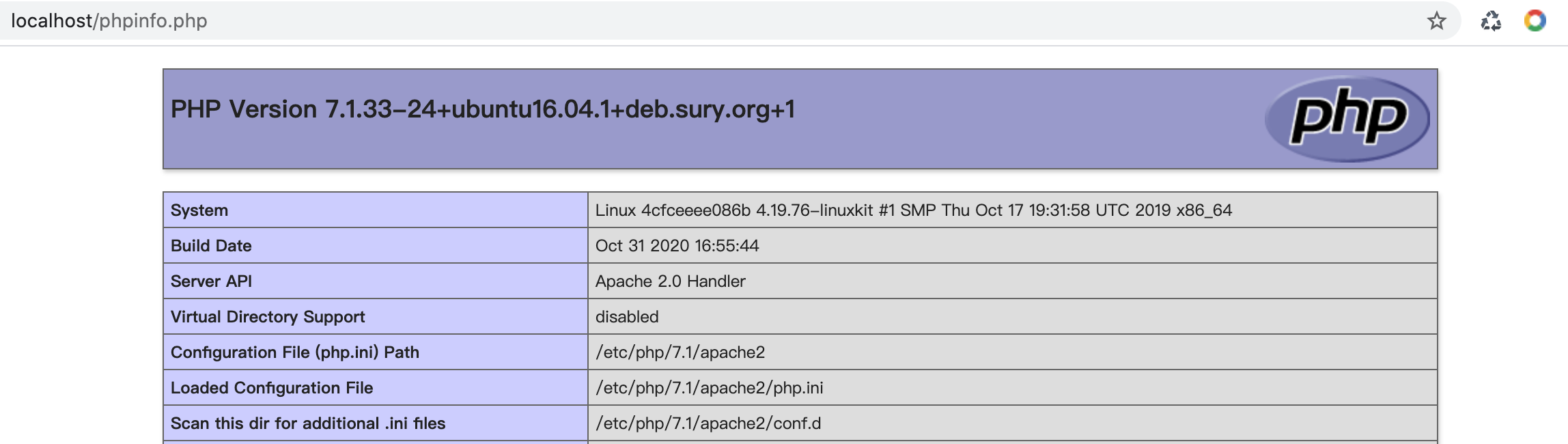Select Oct 31 2020 16:55:44 value

pyautogui.click(x=677, y=246)
